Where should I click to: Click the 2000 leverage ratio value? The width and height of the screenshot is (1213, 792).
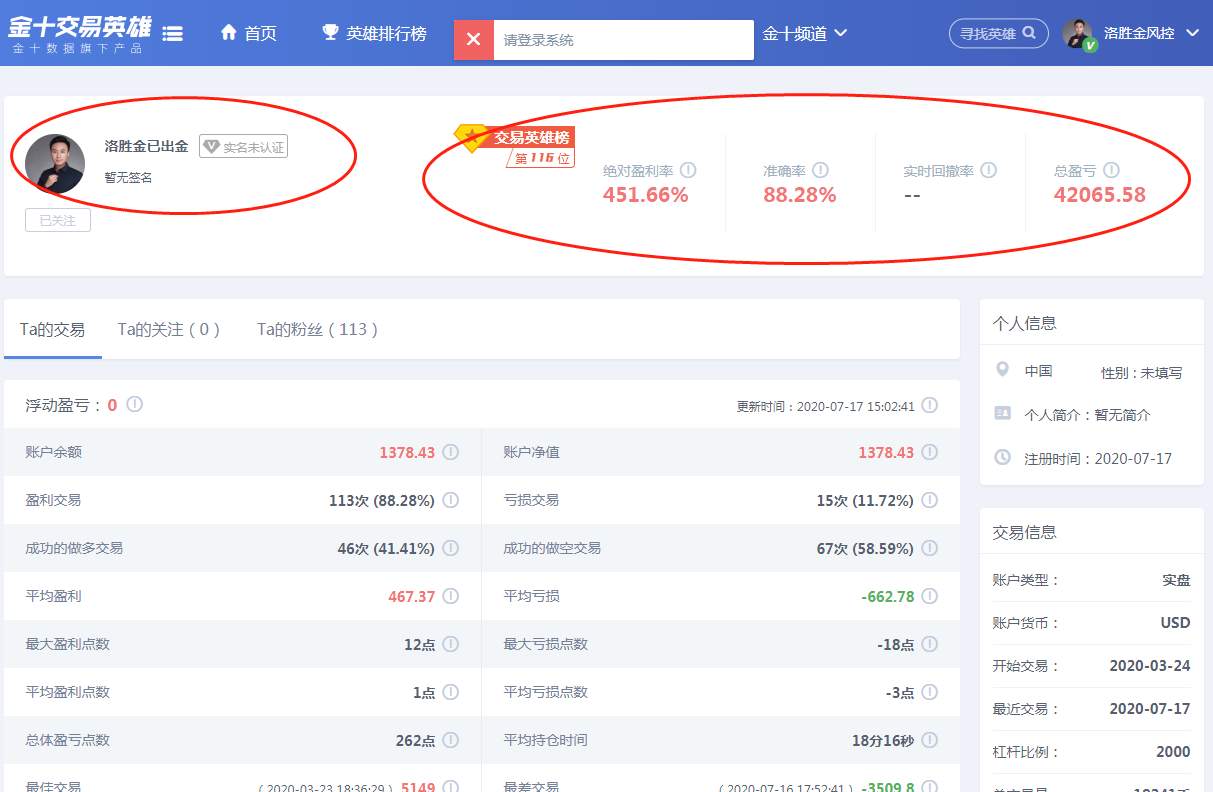tap(1173, 751)
